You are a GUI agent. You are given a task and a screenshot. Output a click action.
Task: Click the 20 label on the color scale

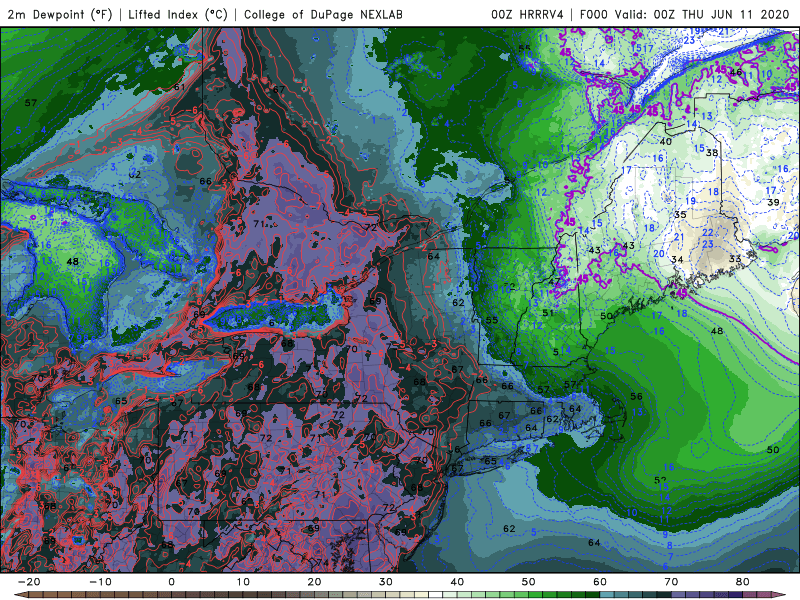314,582
